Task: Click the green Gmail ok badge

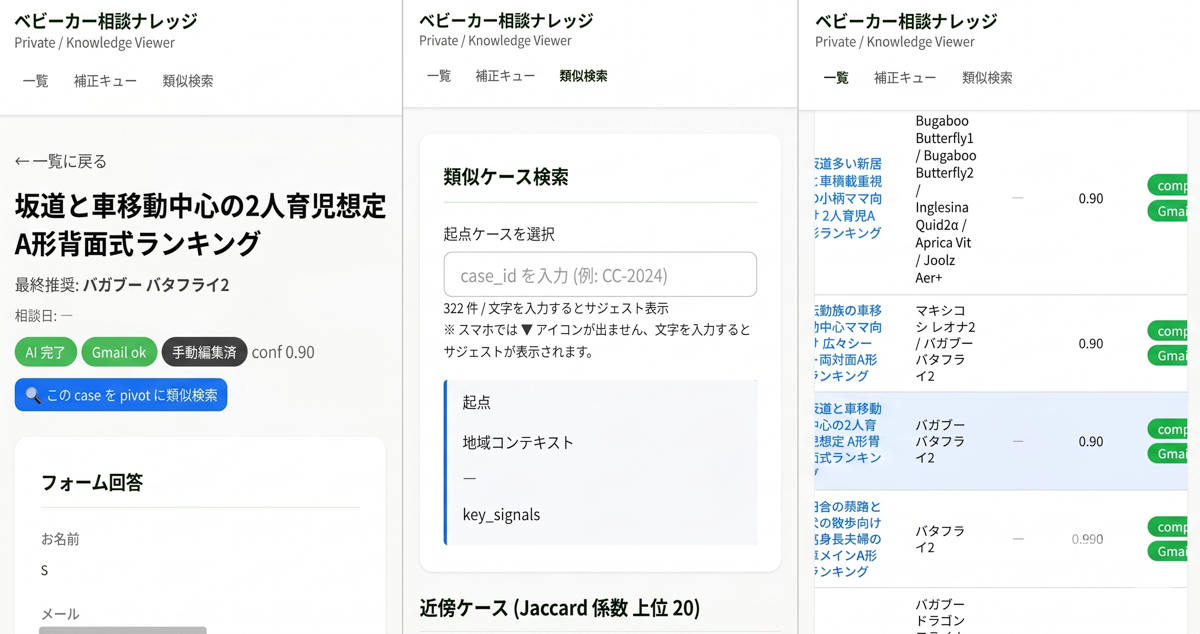Action: tap(119, 352)
